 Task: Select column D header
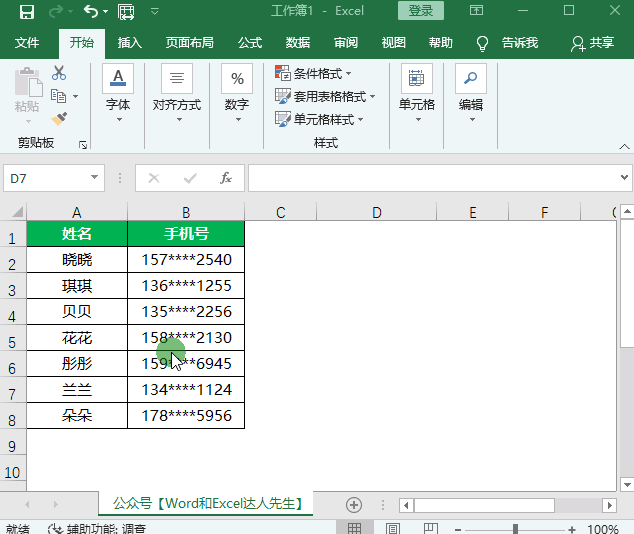[x=376, y=212]
